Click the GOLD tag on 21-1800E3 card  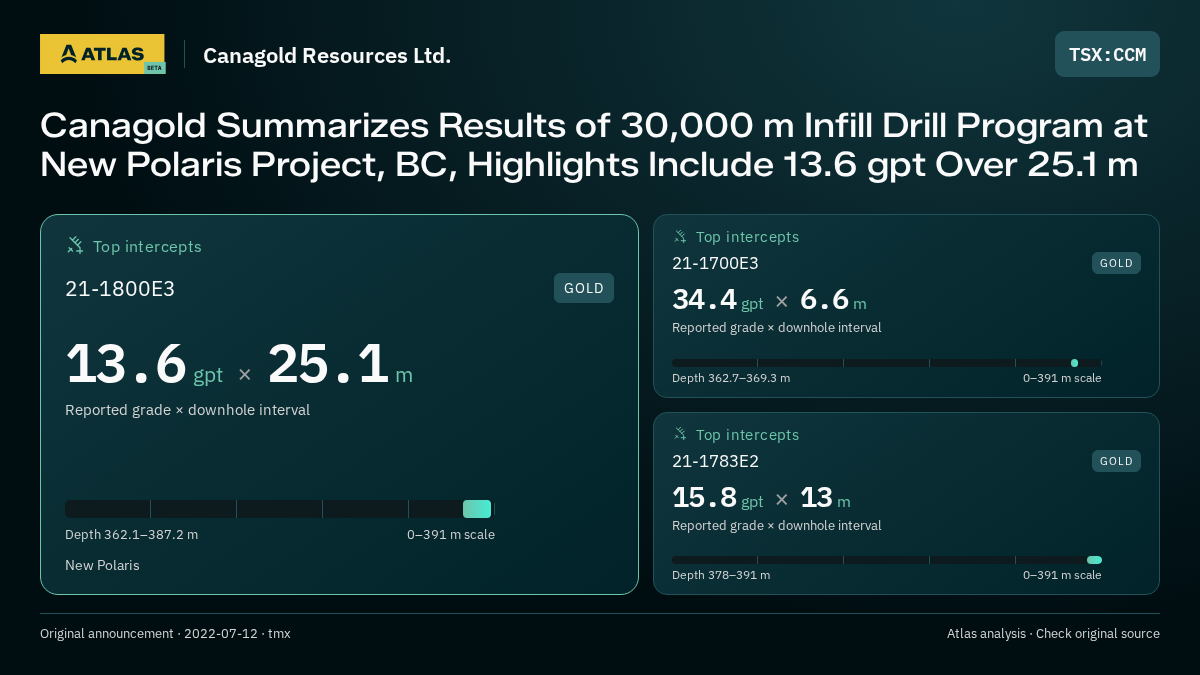pyautogui.click(x=584, y=288)
